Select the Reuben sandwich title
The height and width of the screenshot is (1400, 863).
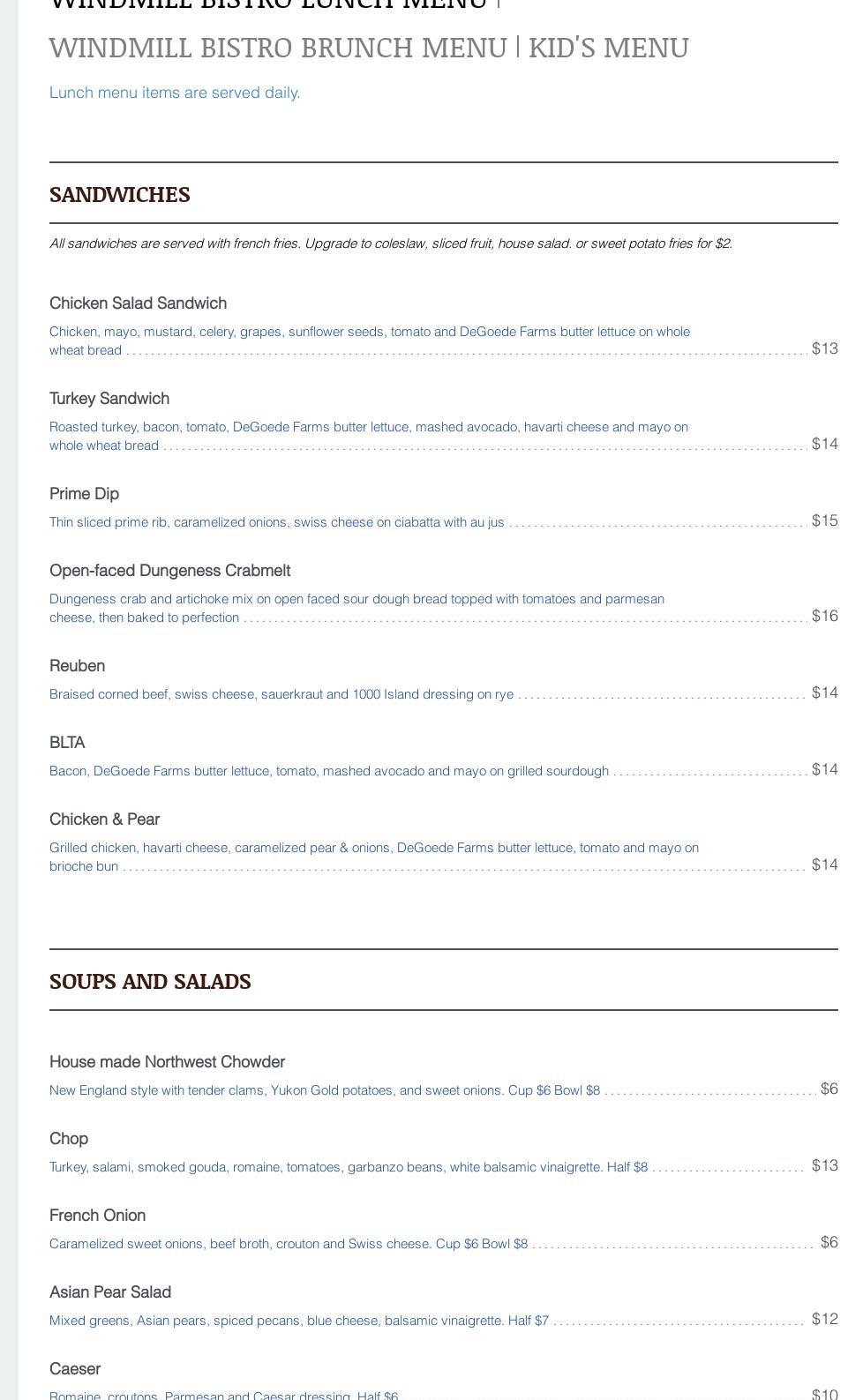[x=78, y=666]
